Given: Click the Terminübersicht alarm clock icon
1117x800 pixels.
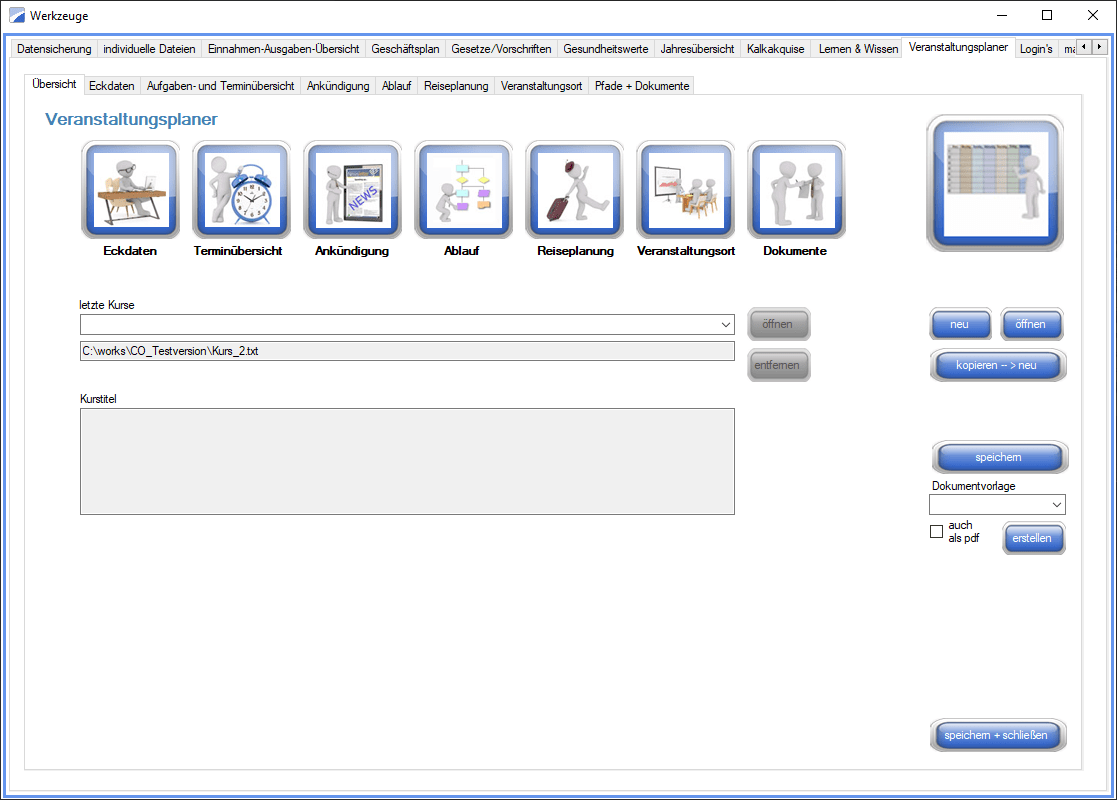Looking at the screenshot, I should pos(241,189).
